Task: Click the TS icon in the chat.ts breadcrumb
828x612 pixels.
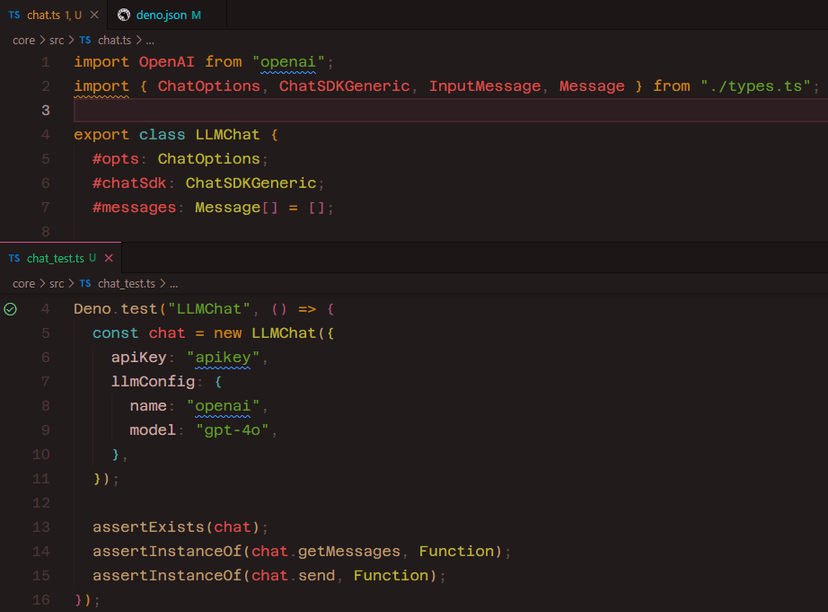Action: pyautogui.click(x=85, y=40)
